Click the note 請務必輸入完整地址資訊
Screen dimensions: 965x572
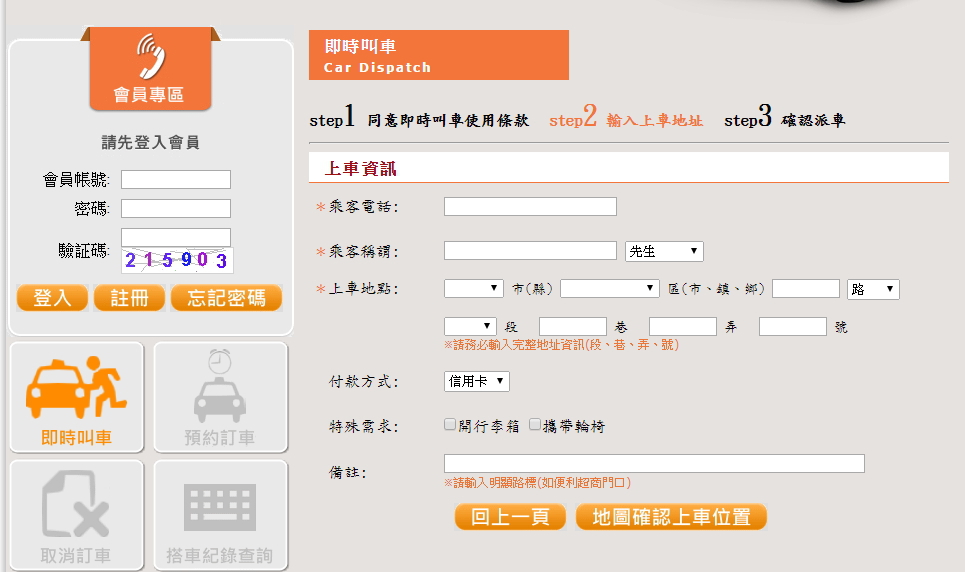click(x=561, y=345)
